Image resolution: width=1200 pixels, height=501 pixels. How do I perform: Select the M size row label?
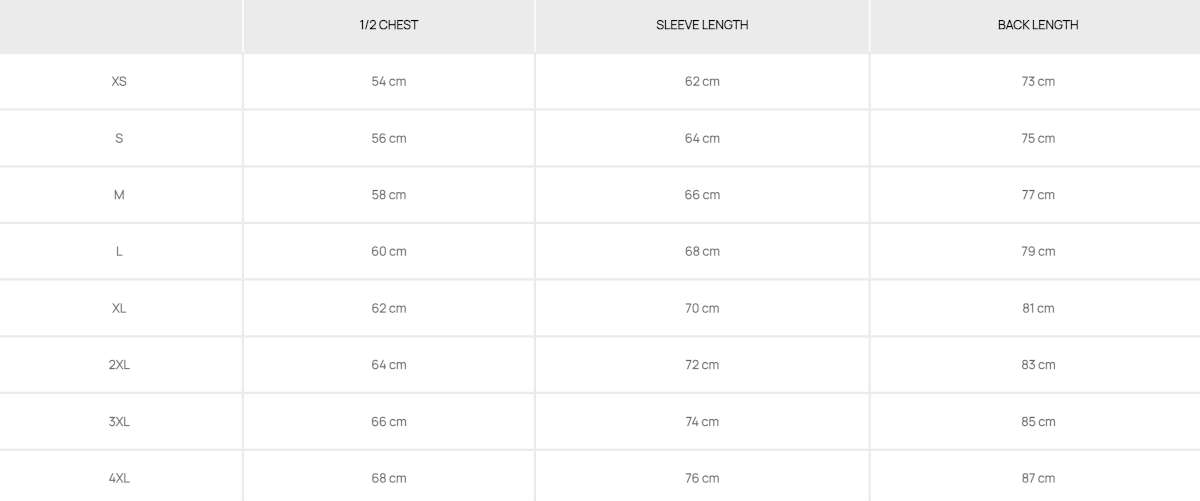(119, 195)
